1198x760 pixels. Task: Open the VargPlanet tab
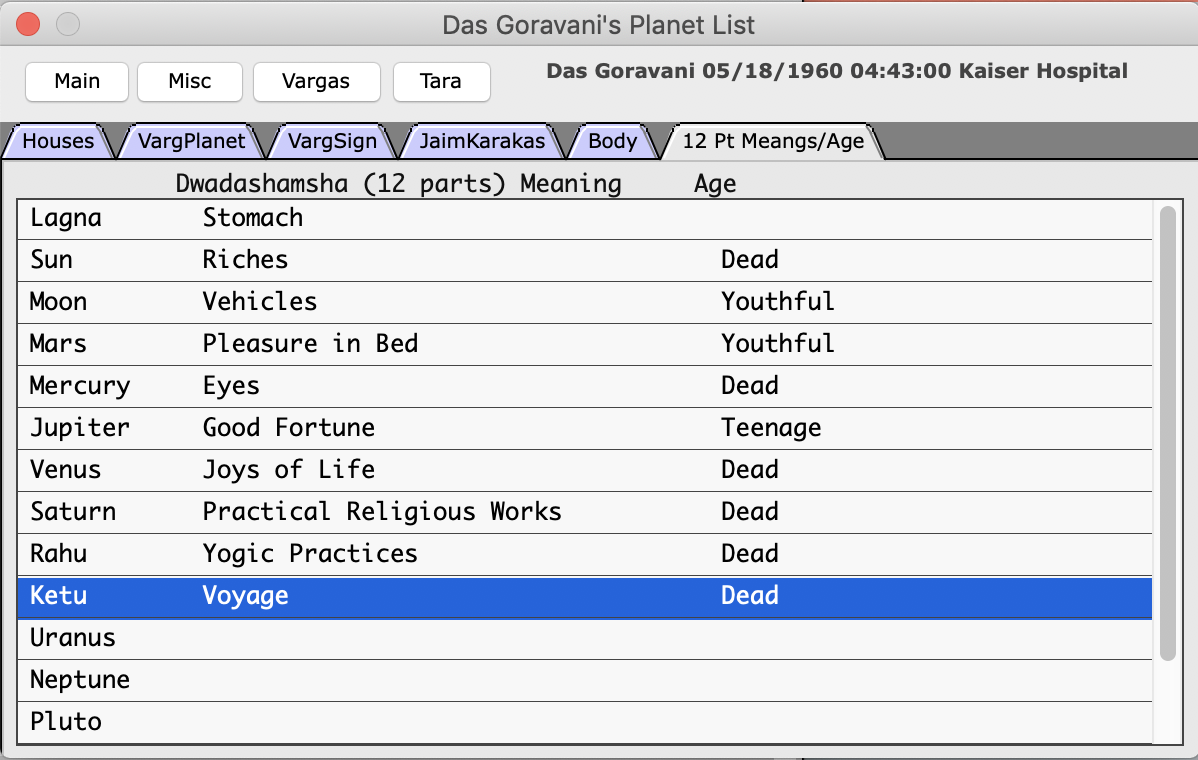pyautogui.click(x=191, y=141)
